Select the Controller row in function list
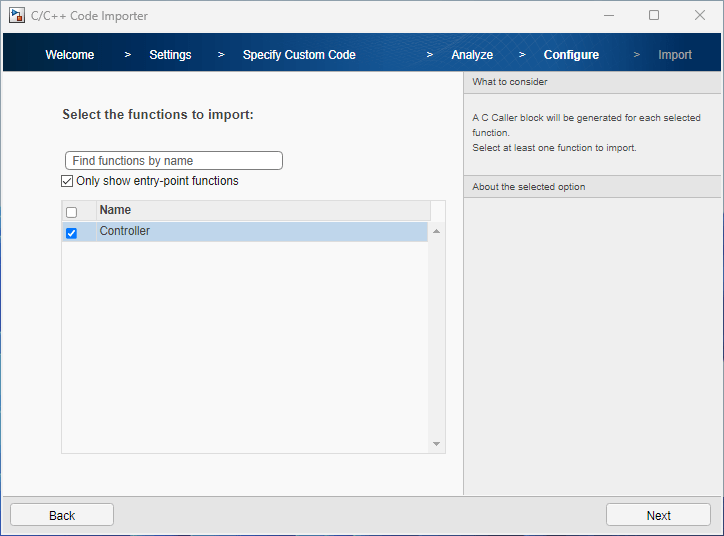Viewport: 724px width, 536px height. (x=260, y=232)
